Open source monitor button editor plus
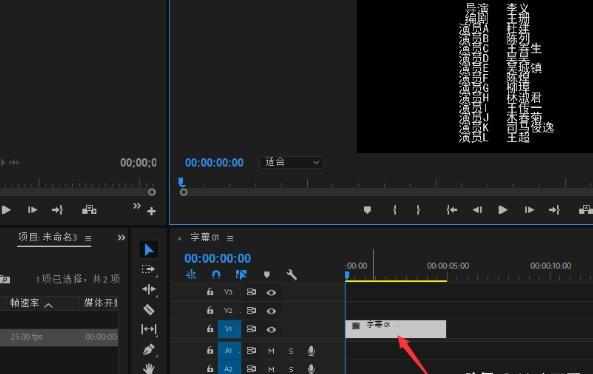 coord(151,211)
